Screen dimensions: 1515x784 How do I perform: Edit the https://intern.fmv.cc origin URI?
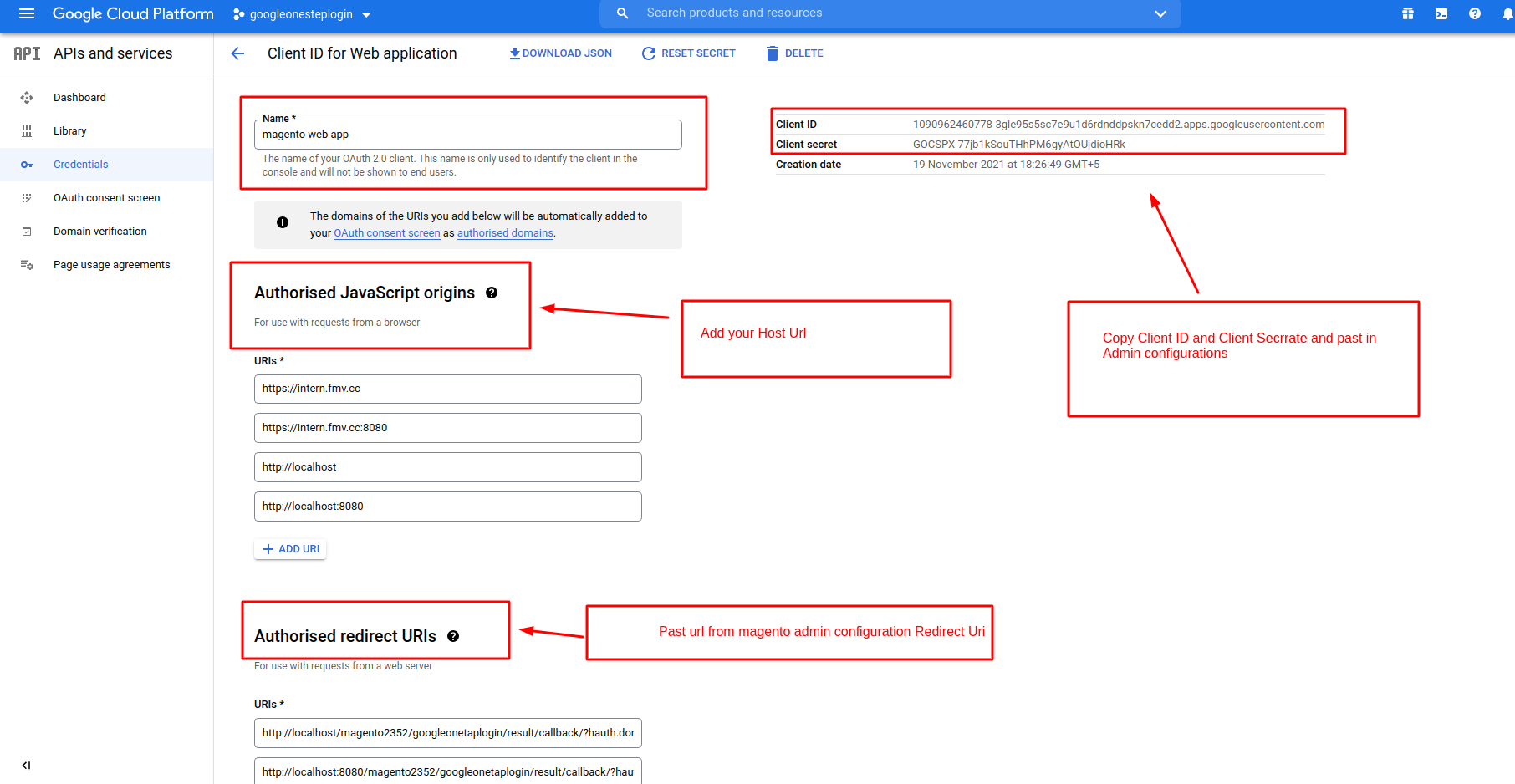tap(448, 389)
